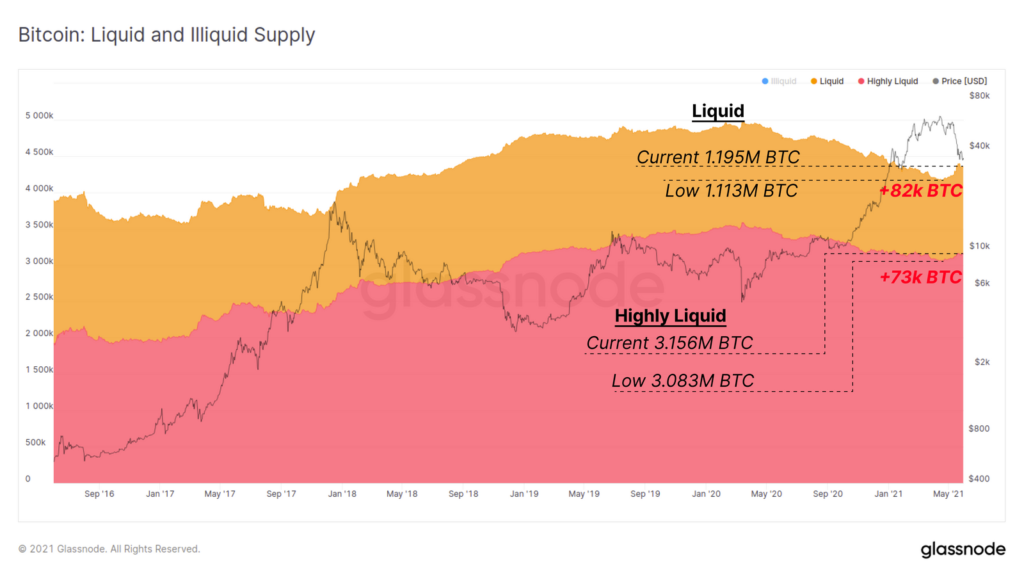Viewport: 1024px width, 575px height.
Task: Select the underlined Highly Liquid heading annotation
Action: (x=670, y=316)
